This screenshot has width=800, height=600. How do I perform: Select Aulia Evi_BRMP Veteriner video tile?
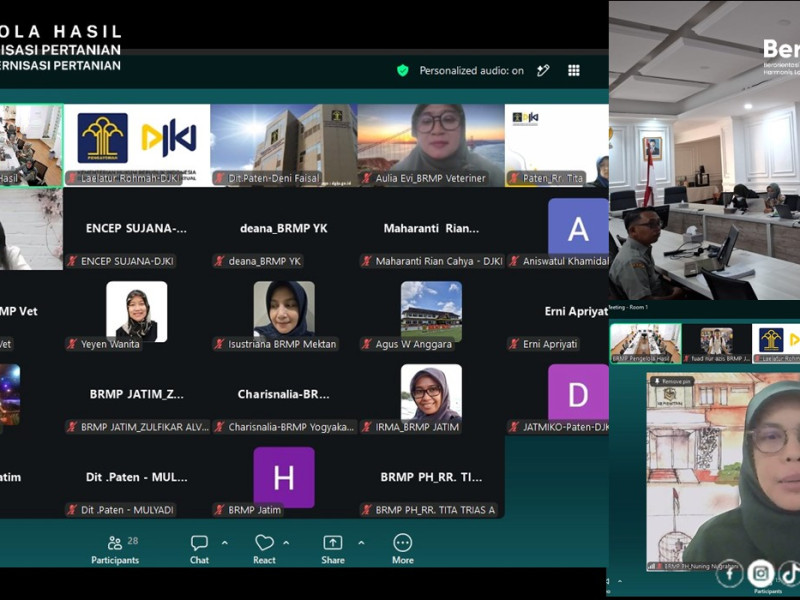pos(431,145)
